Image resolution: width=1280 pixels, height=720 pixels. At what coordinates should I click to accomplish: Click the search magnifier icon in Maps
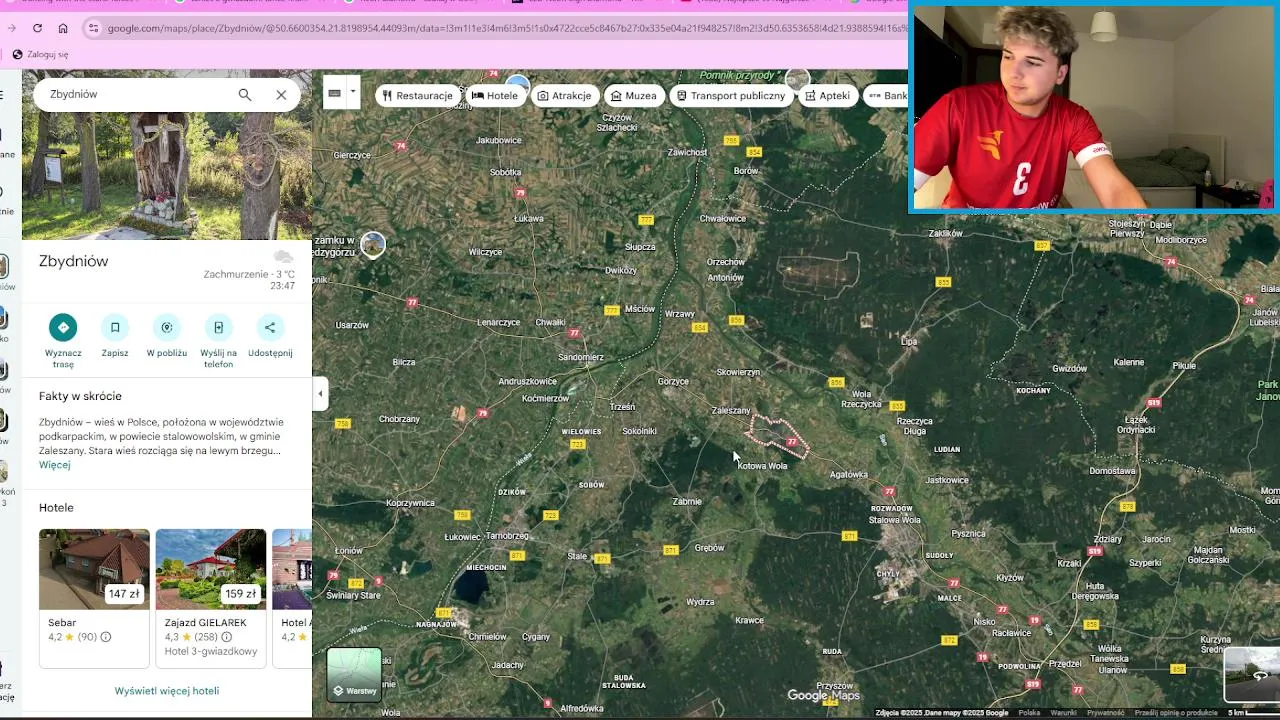click(245, 95)
